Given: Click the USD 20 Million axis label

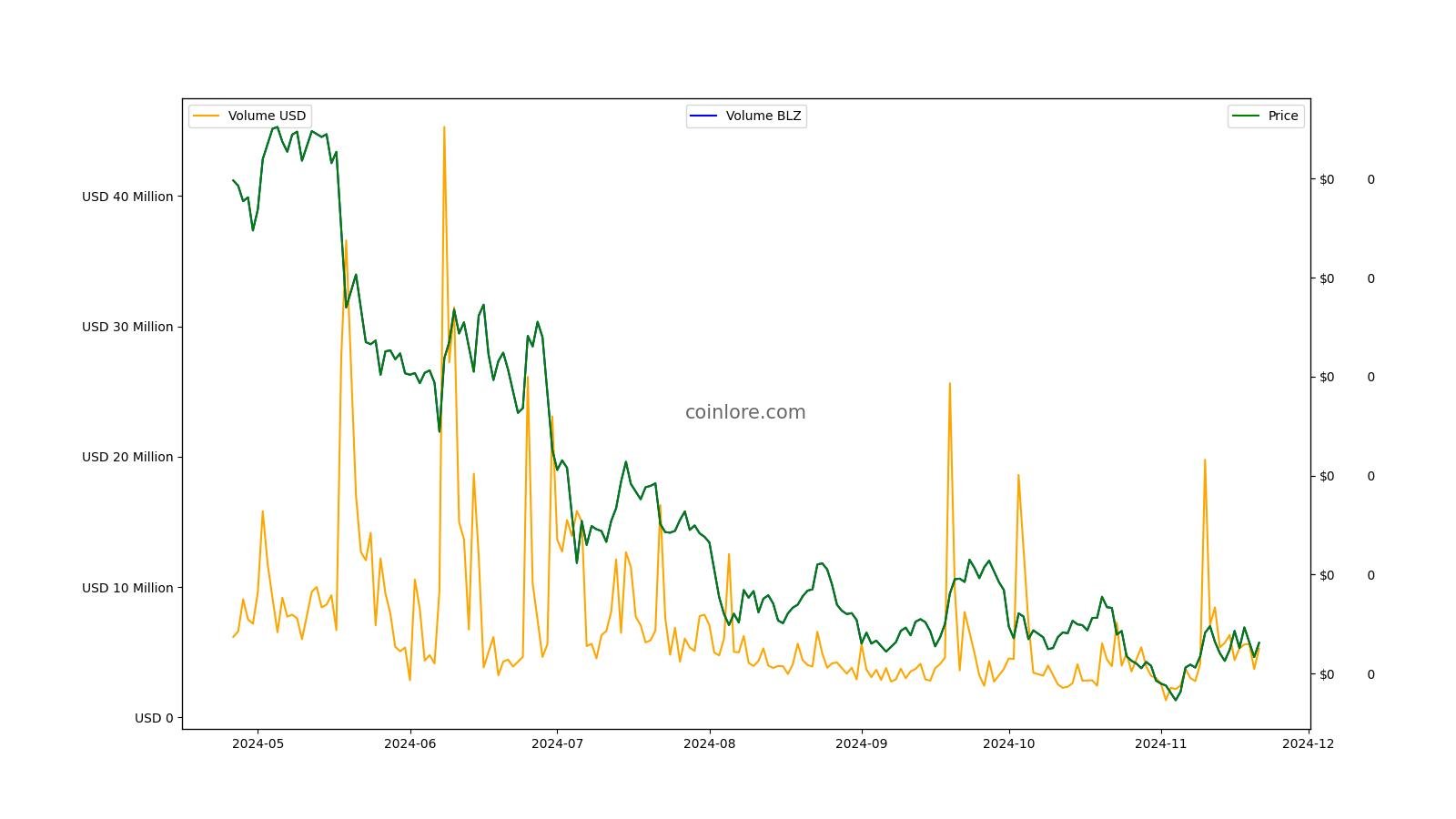Looking at the screenshot, I should pos(127,457).
